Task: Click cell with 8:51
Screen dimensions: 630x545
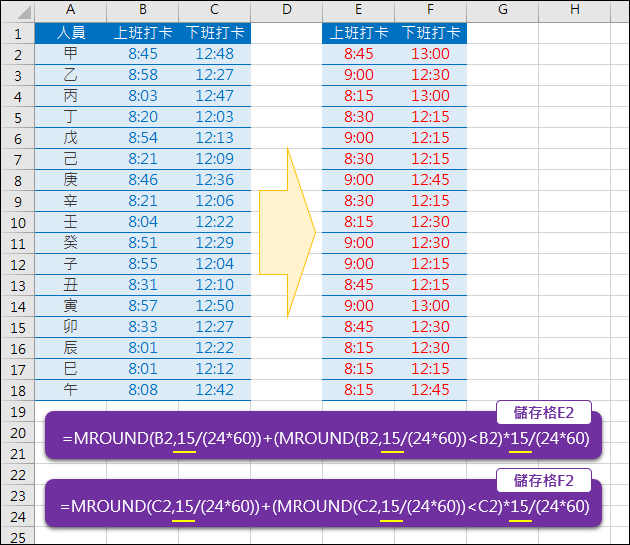Action: 143,243
